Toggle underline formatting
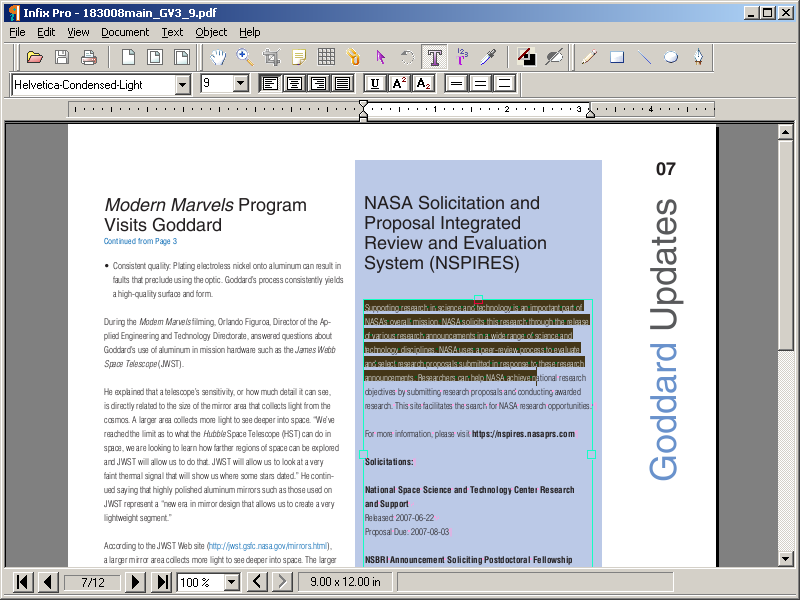Screen dimensions: 800x600 point(375,84)
